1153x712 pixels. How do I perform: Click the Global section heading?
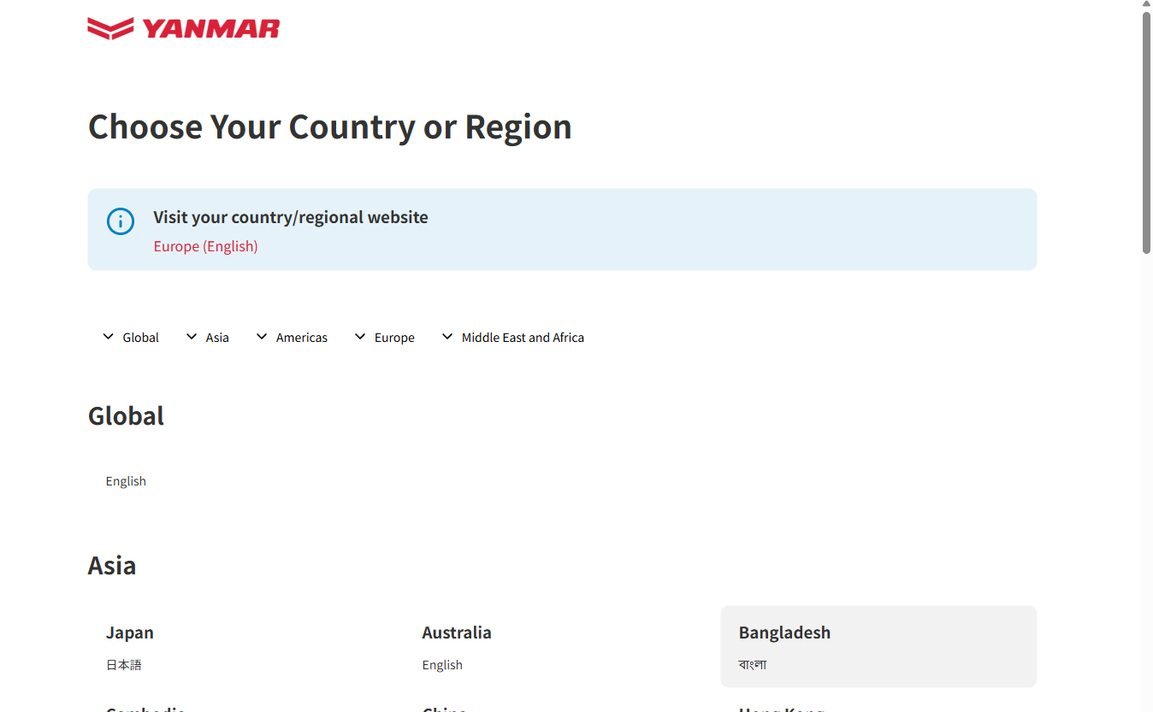pyautogui.click(x=126, y=416)
